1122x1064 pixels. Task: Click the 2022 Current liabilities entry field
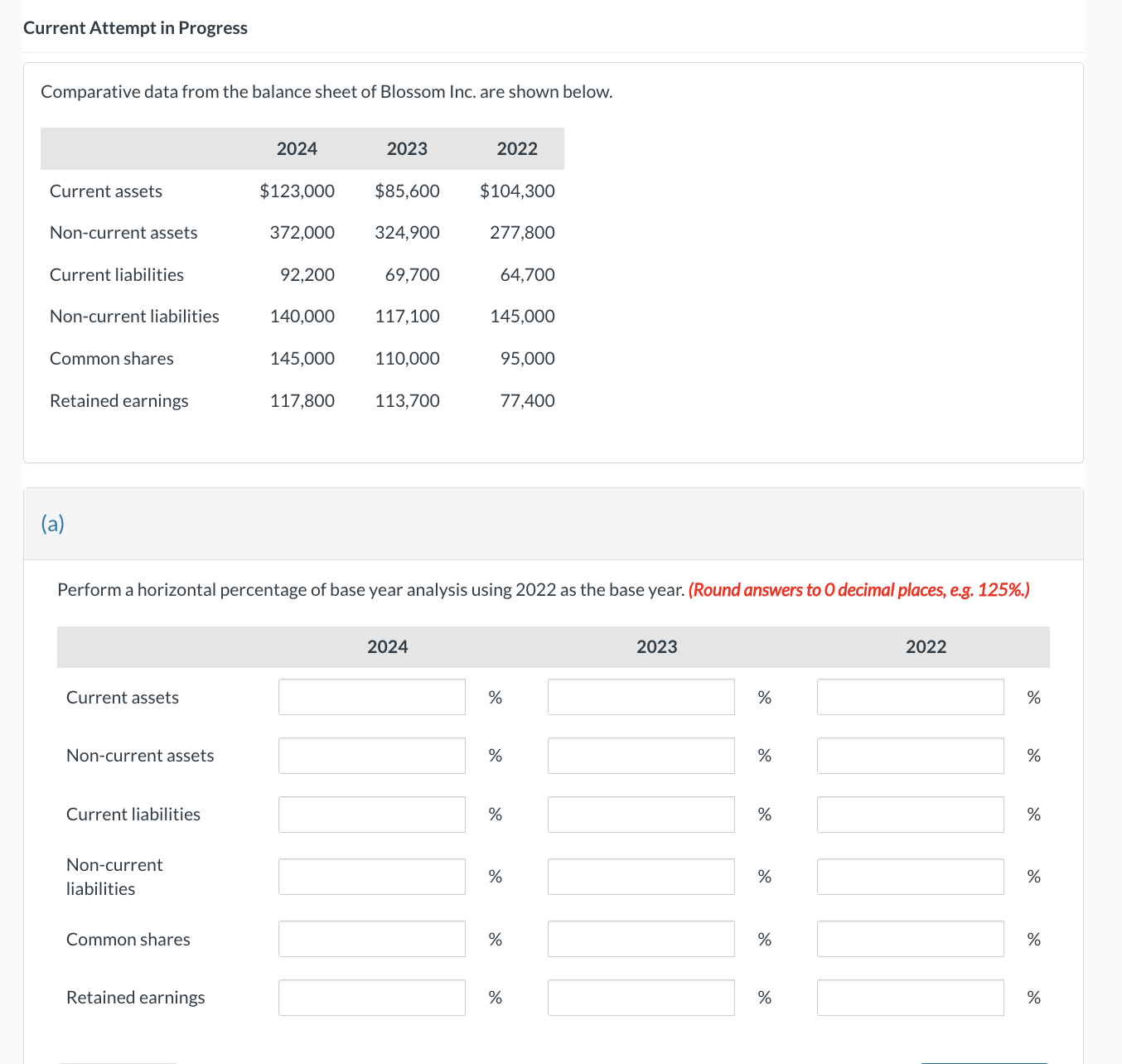pyautogui.click(x=910, y=814)
